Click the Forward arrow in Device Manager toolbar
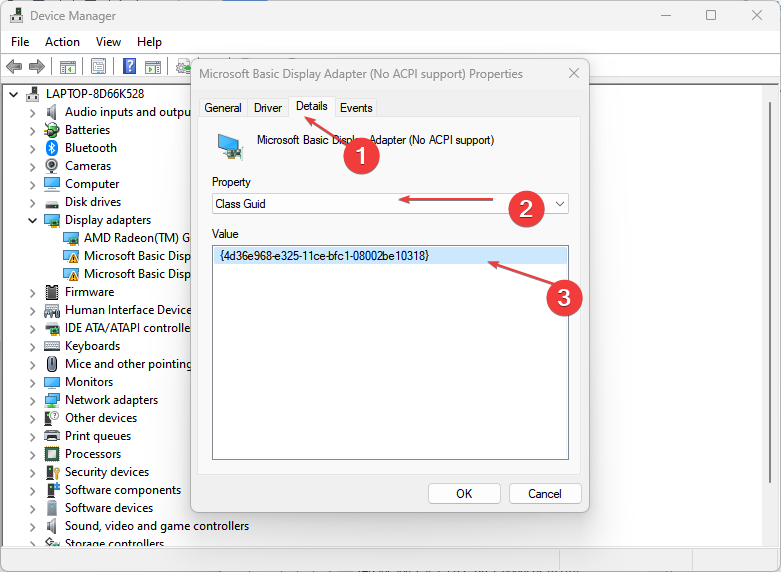Viewport: 781px width, 572px height. pos(37,66)
